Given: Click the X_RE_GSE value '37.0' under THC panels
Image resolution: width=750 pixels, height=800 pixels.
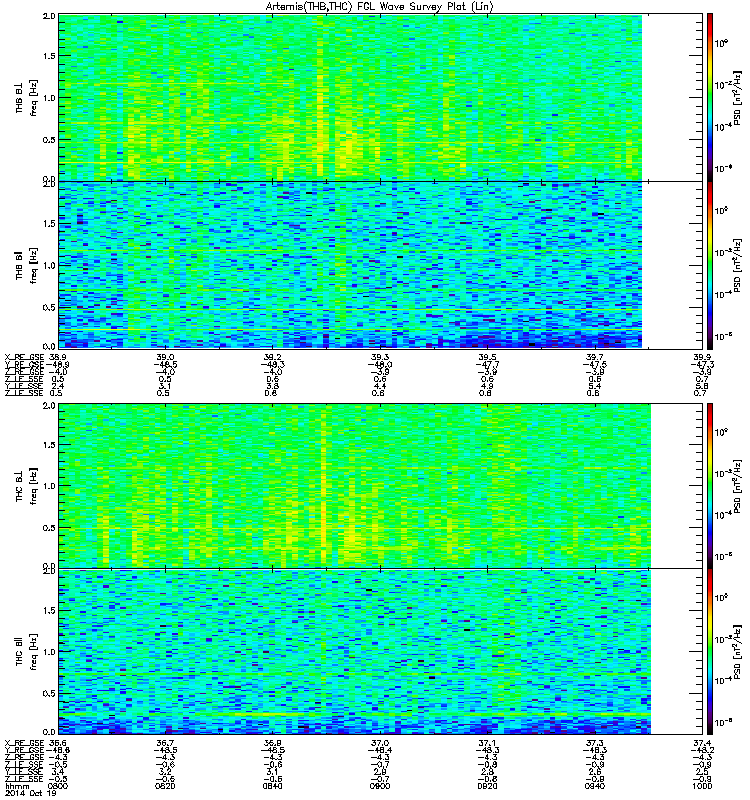Looking at the screenshot, I should [x=380, y=743].
